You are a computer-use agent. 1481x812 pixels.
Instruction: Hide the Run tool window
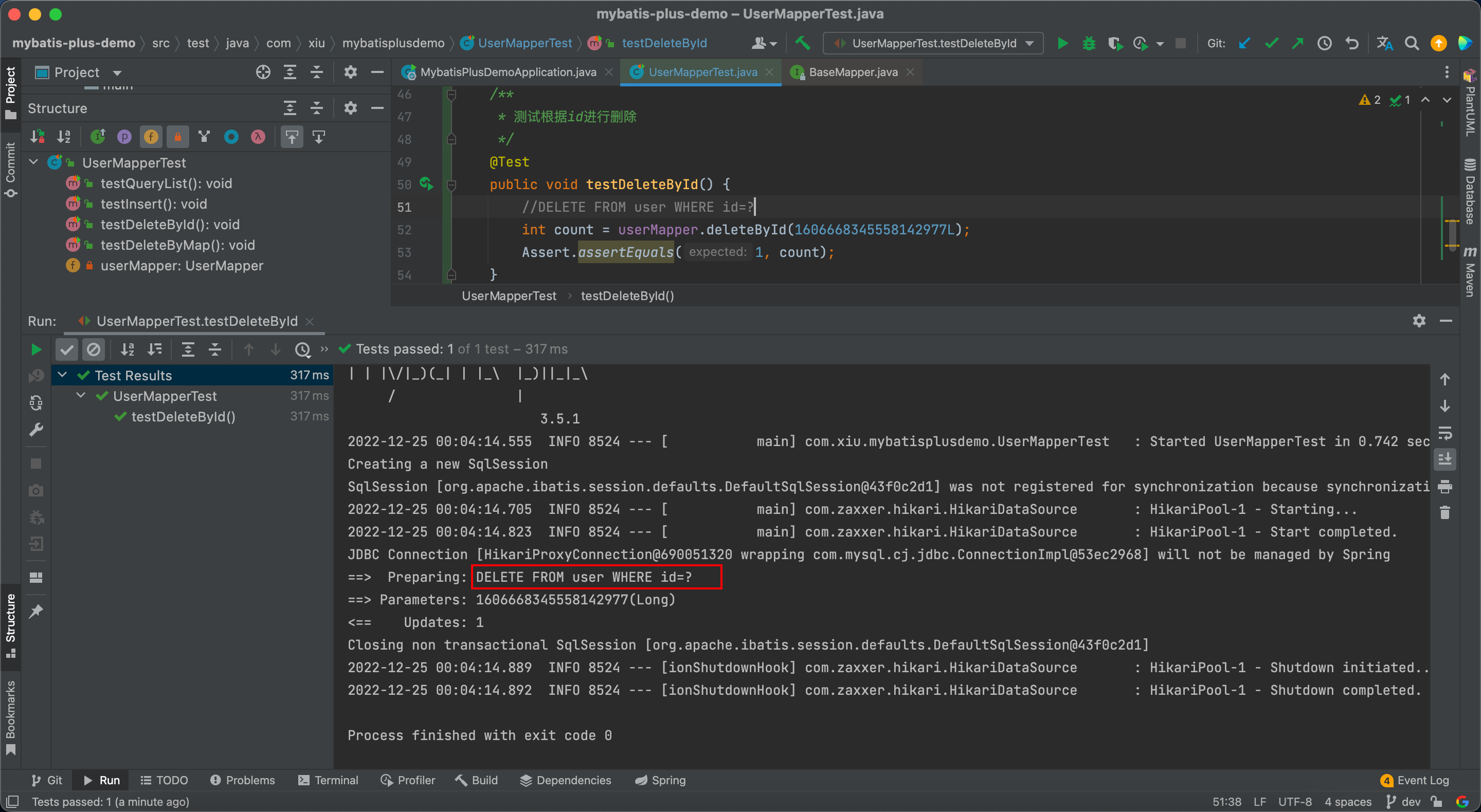[1446, 321]
